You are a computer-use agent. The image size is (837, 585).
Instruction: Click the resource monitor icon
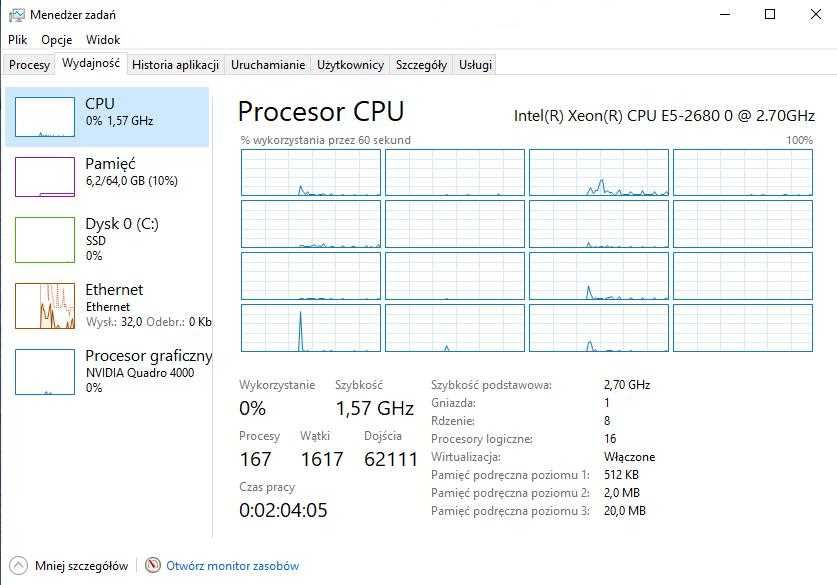(x=153, y=565)
